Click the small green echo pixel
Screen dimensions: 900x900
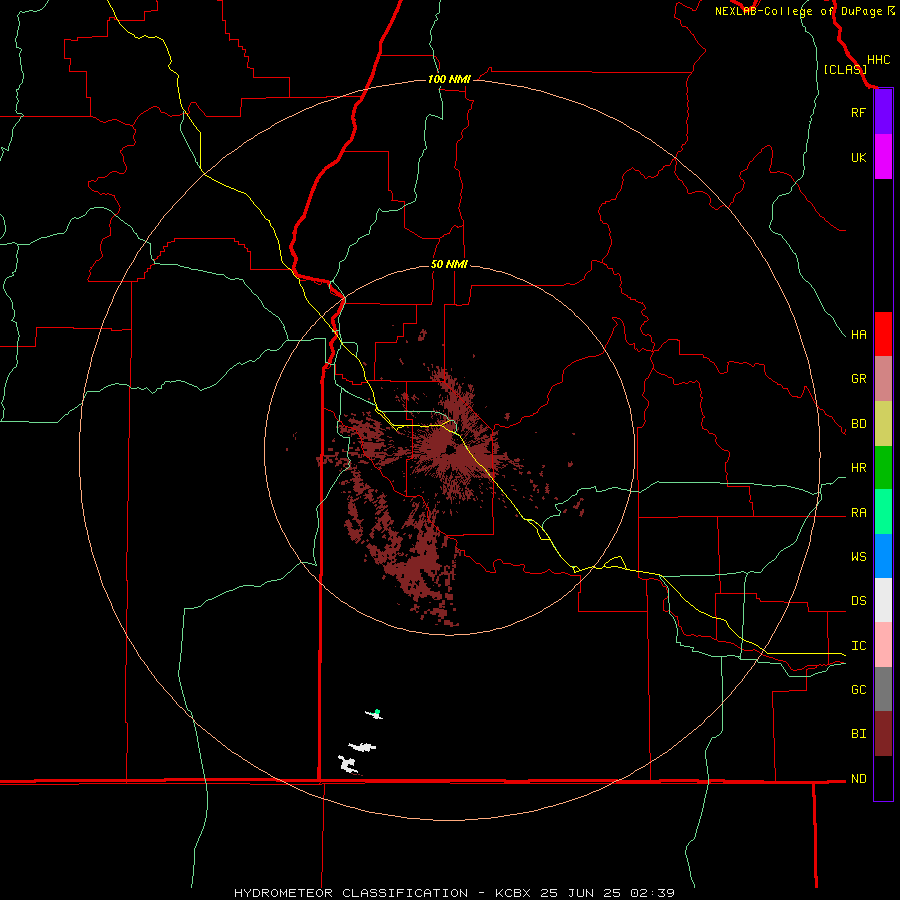[x=377, y=712]
